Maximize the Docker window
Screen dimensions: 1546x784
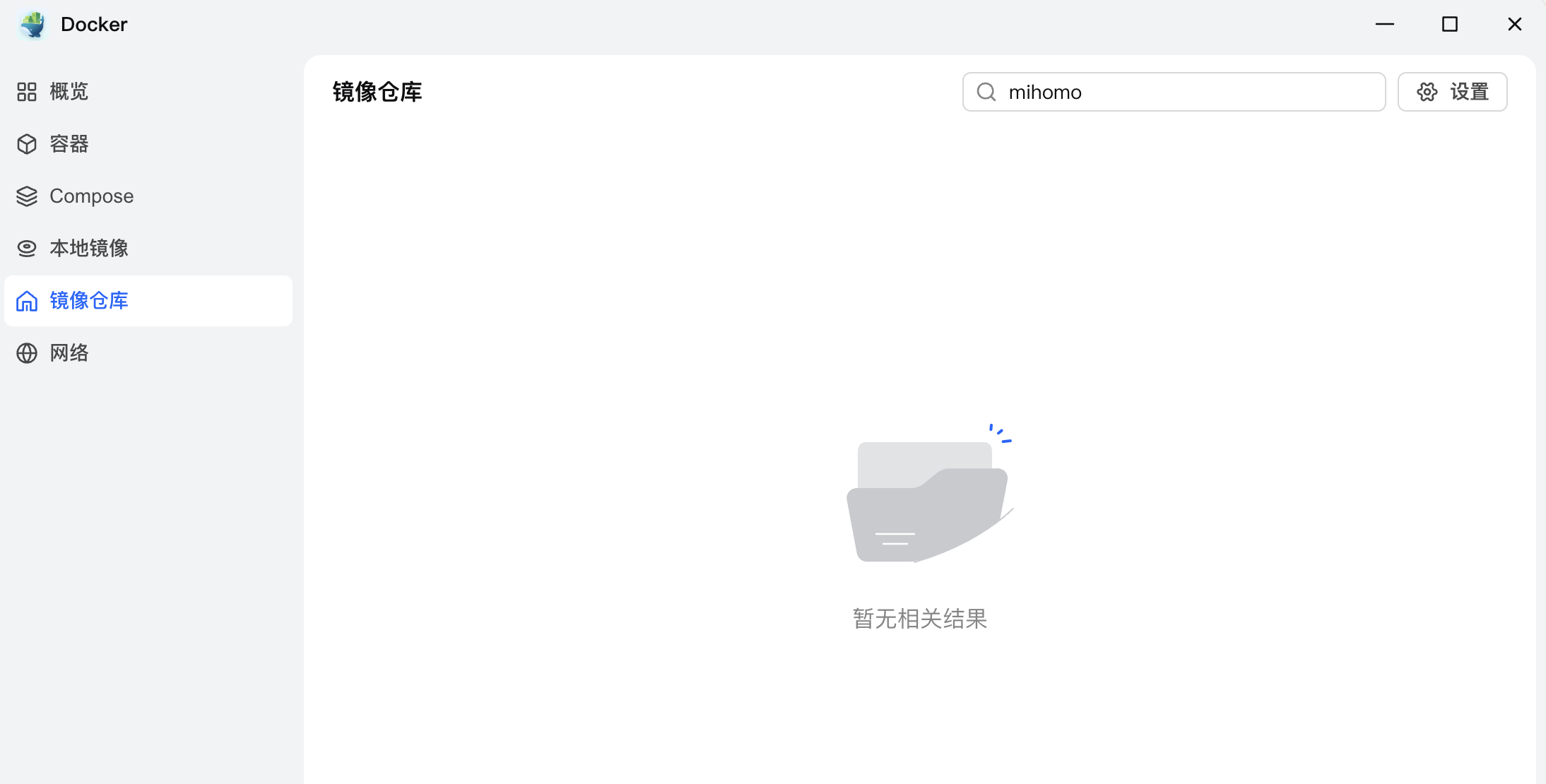click(1450, 24)
